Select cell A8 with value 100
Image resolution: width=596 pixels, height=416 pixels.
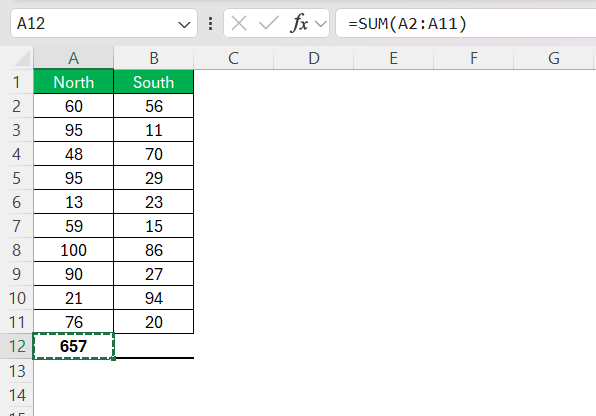pos(73,250)
